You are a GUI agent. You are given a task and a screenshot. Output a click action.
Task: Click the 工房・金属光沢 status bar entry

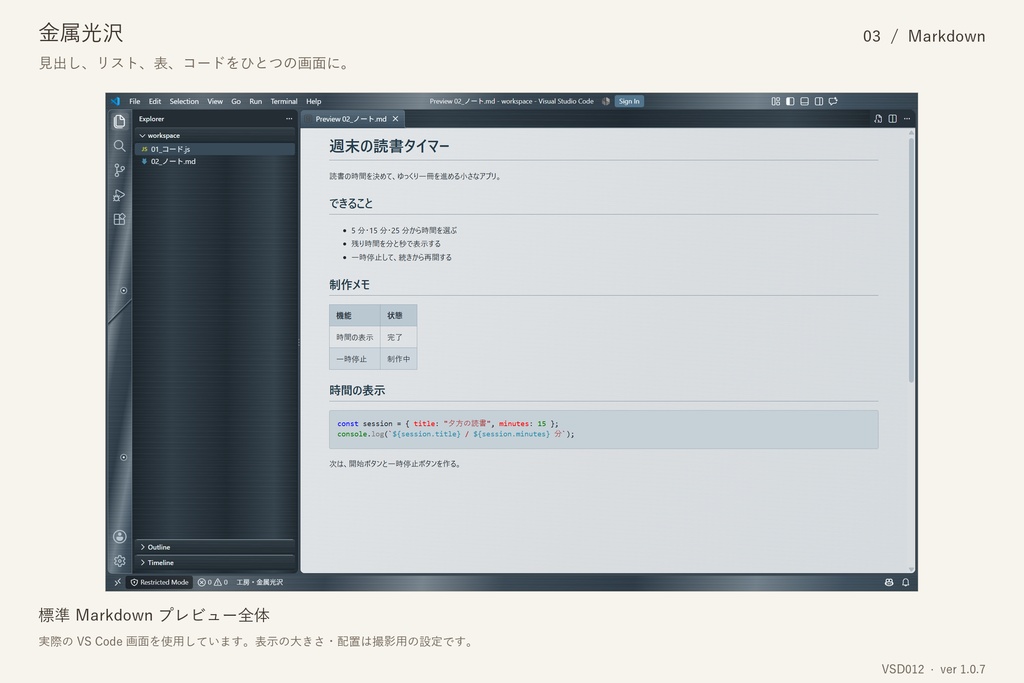pos(259,582)
